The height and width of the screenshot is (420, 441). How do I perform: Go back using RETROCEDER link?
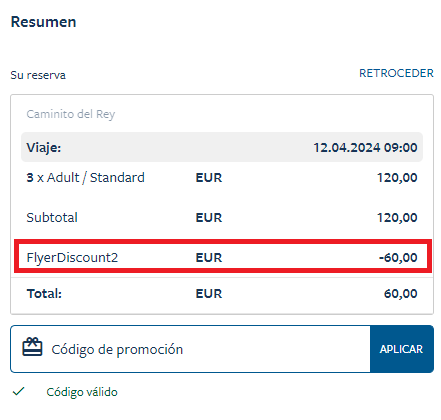tap(396, 73)
